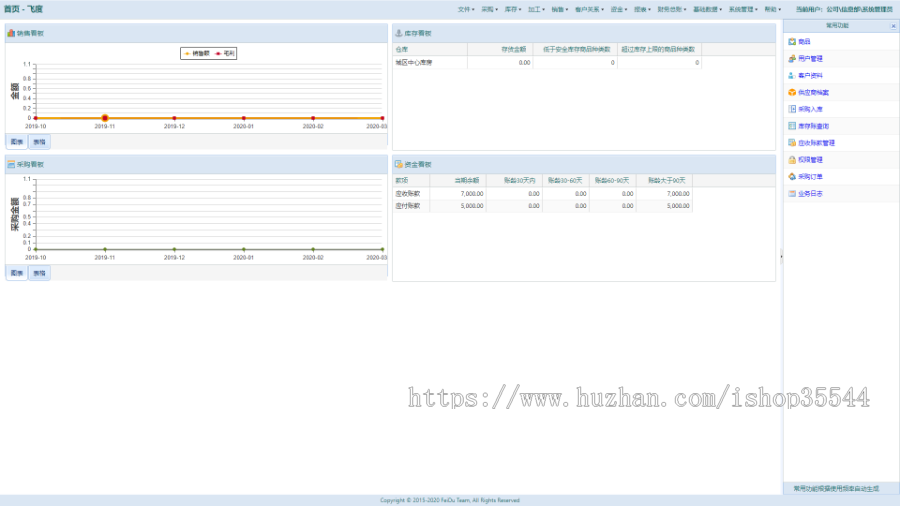Click the highlighted 2019-11 sales data point
900x506 pixels.
pyautogui.click(x=105, y=118)
